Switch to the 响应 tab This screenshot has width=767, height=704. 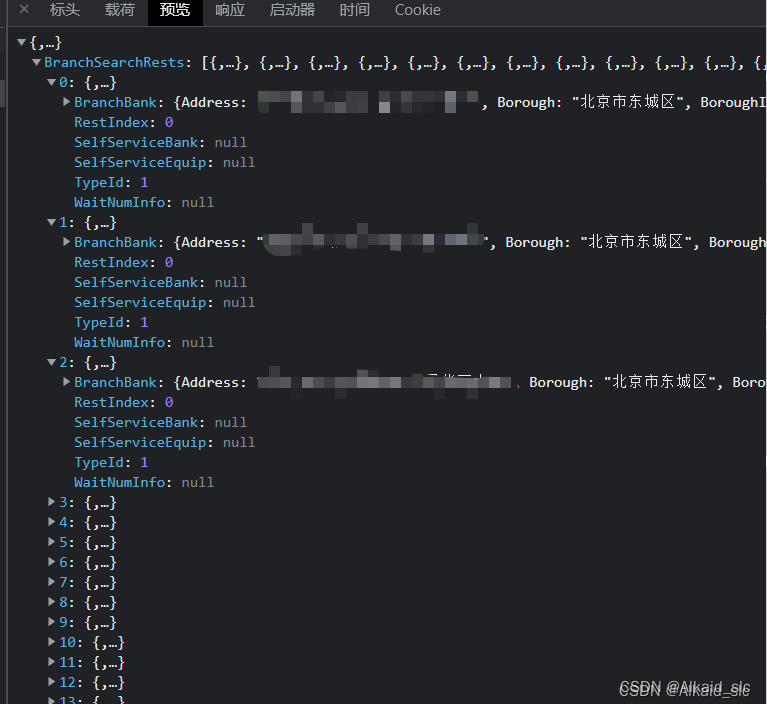(230, 10)
